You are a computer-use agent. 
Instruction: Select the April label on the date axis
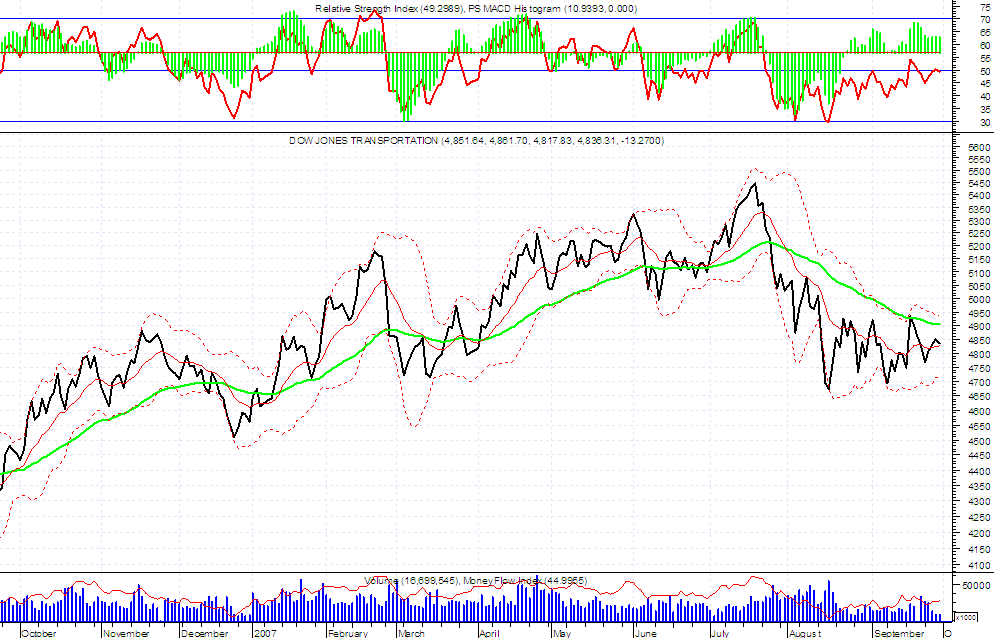(x=489, y=632)
